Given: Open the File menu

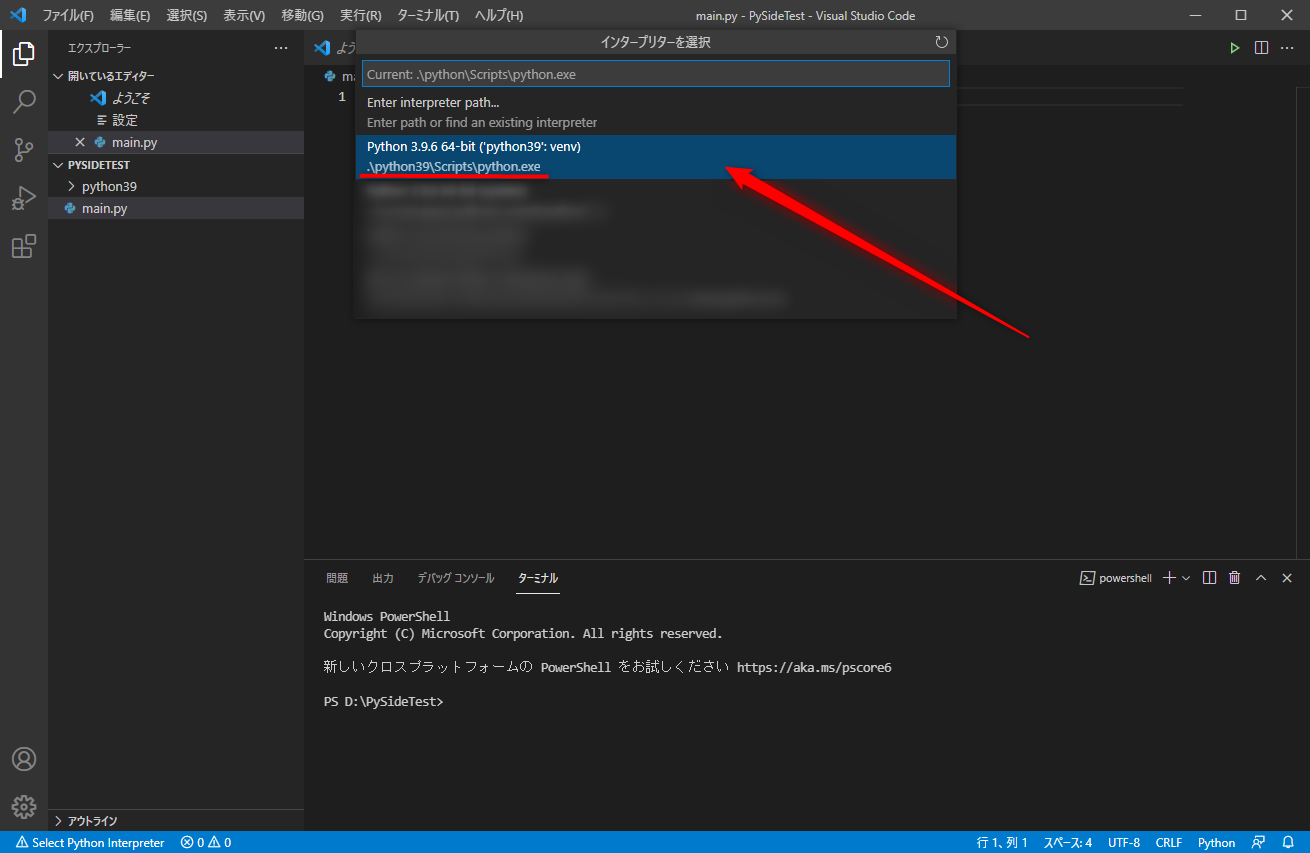Looking at the screenshot, I should 68,15.
